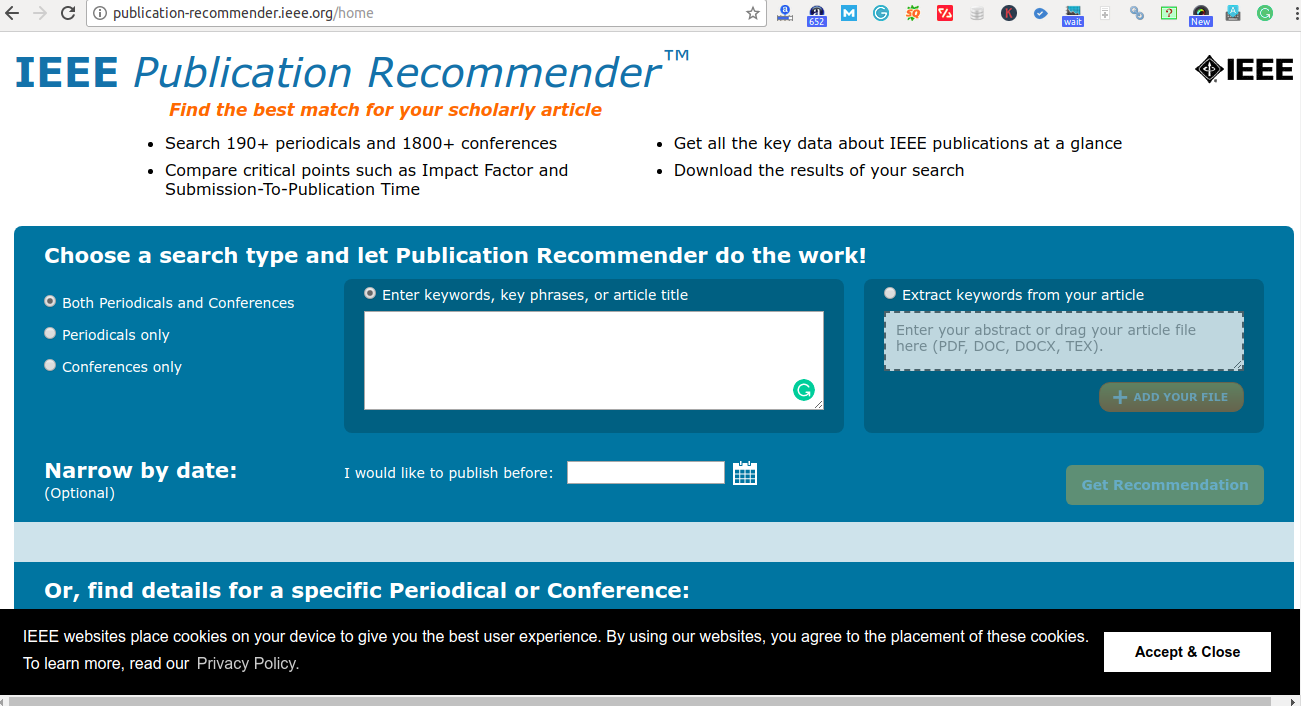
Task: Click the browser forward arrow
Action: [40, 13]
